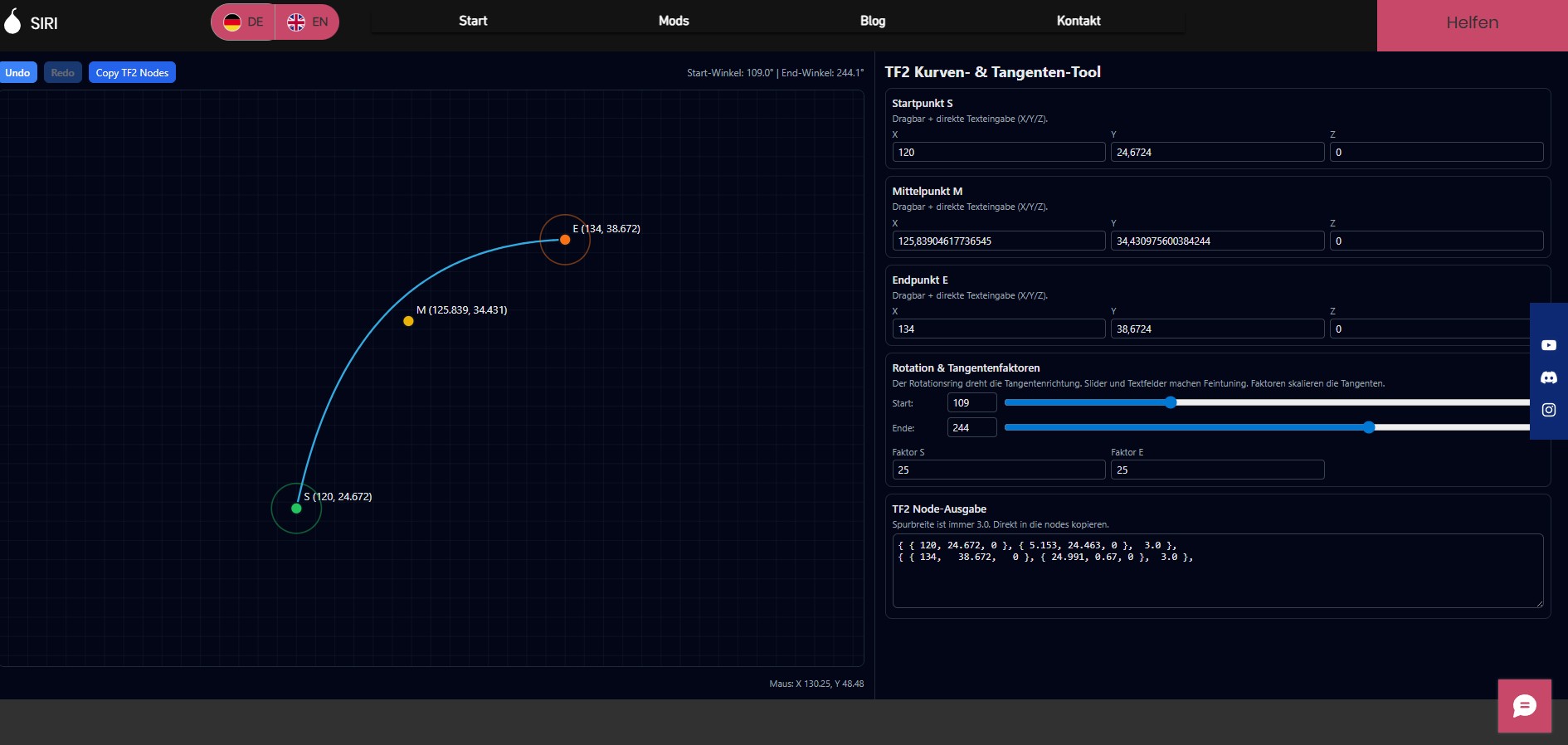Click the Ende rotation slider handle
The height and width of the screenshot is (745, 1568).
tap(1369, 427)
